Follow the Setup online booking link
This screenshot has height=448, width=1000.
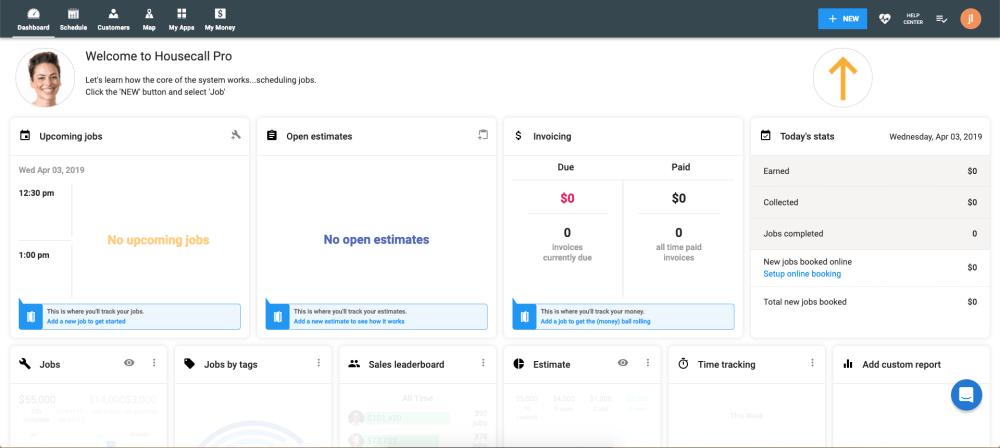point(802,274)
